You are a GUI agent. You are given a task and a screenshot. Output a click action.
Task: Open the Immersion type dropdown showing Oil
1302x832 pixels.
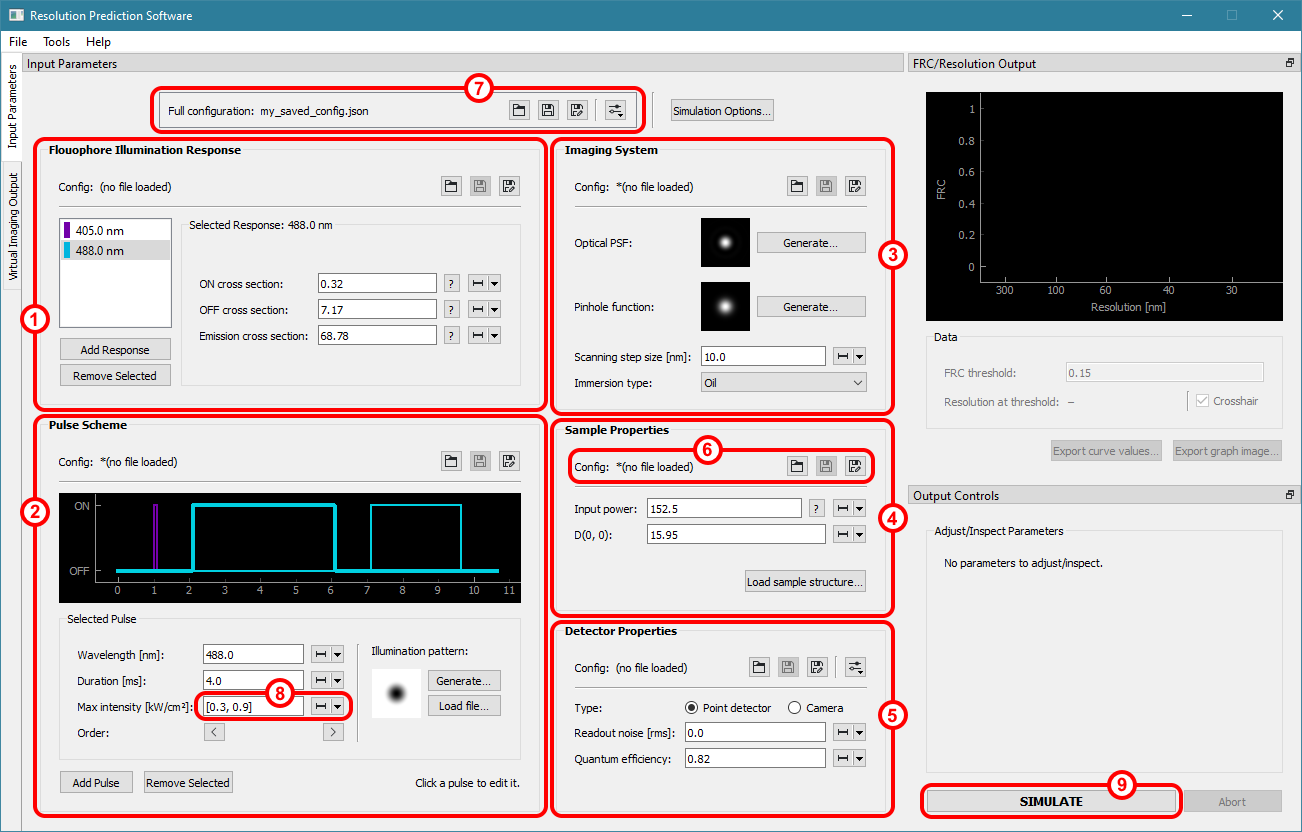click(783, 382)
